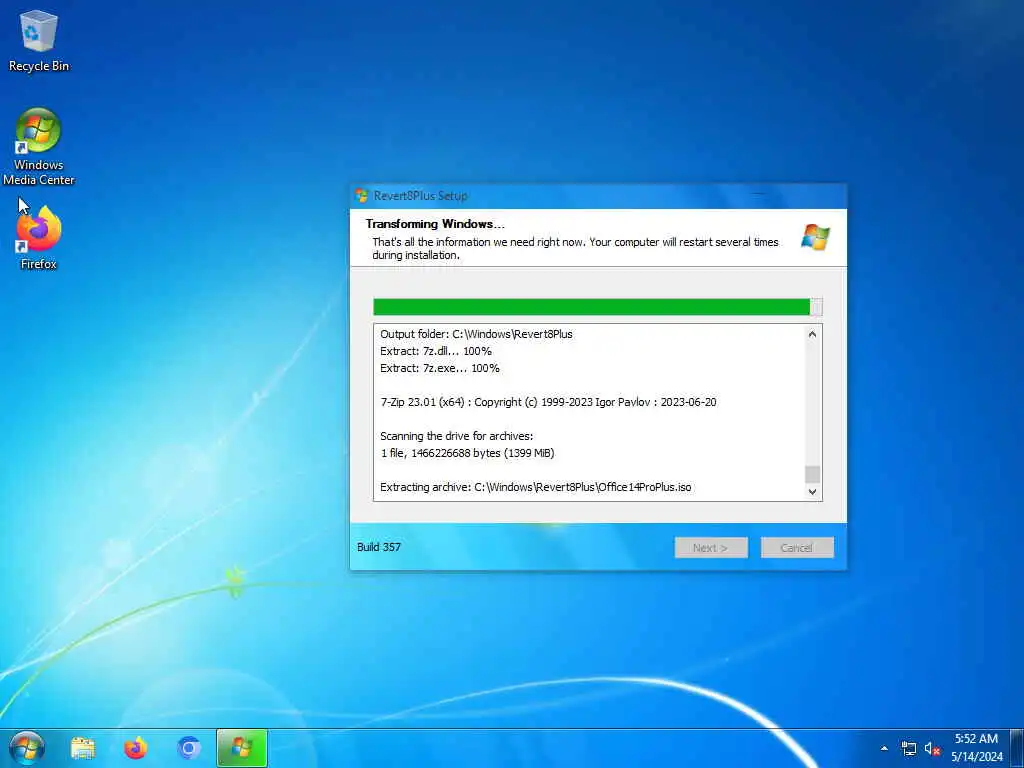Click the log scrollbar down arrow
Image resolution: width=1024 pixels, height=768 pixels.
(x=812, y=492)
